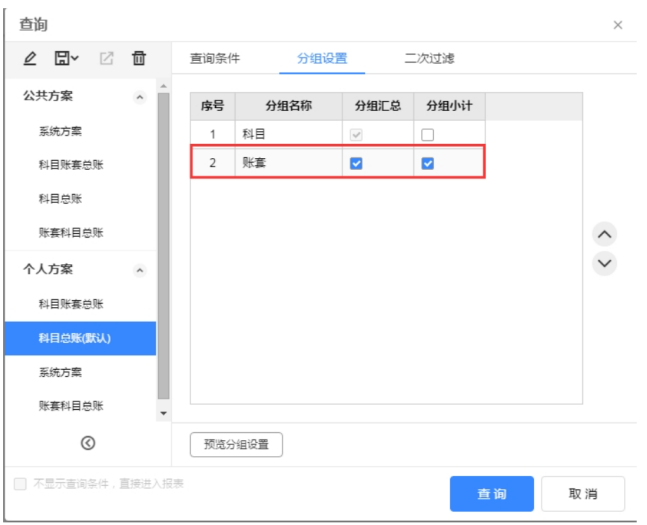Click the 分组名称 column header
This screenshot has width=647, height=525.
[x=288, y=106]
